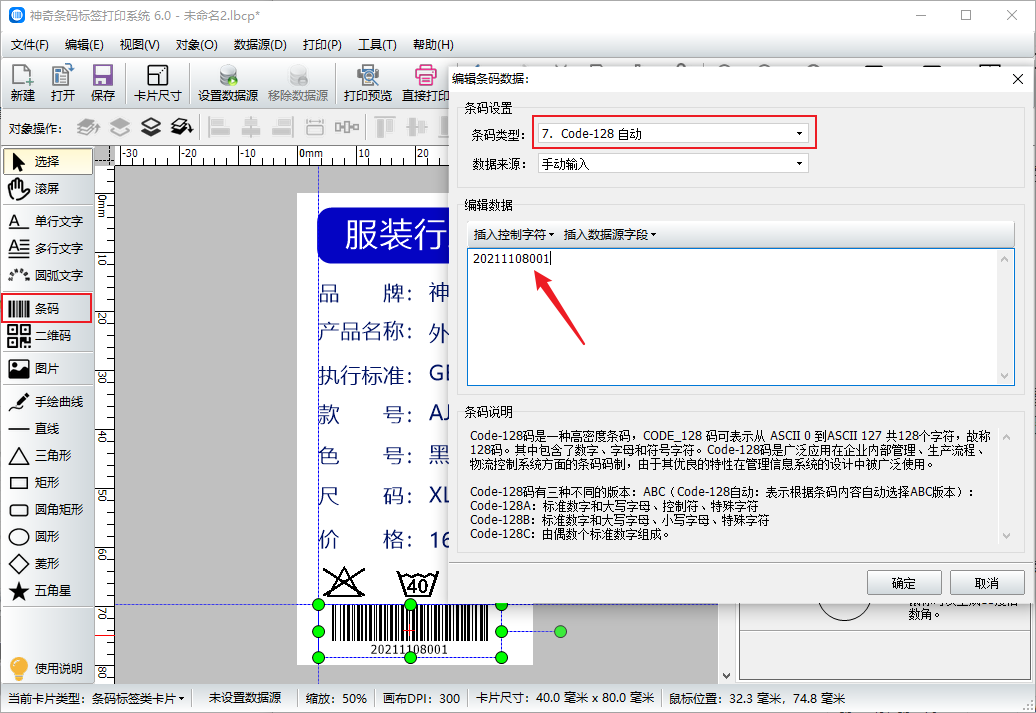This screenshot has height=713, width=1036.
Task: Select the 圆弧文字 arc text tool
Action: tap(48, 276)
